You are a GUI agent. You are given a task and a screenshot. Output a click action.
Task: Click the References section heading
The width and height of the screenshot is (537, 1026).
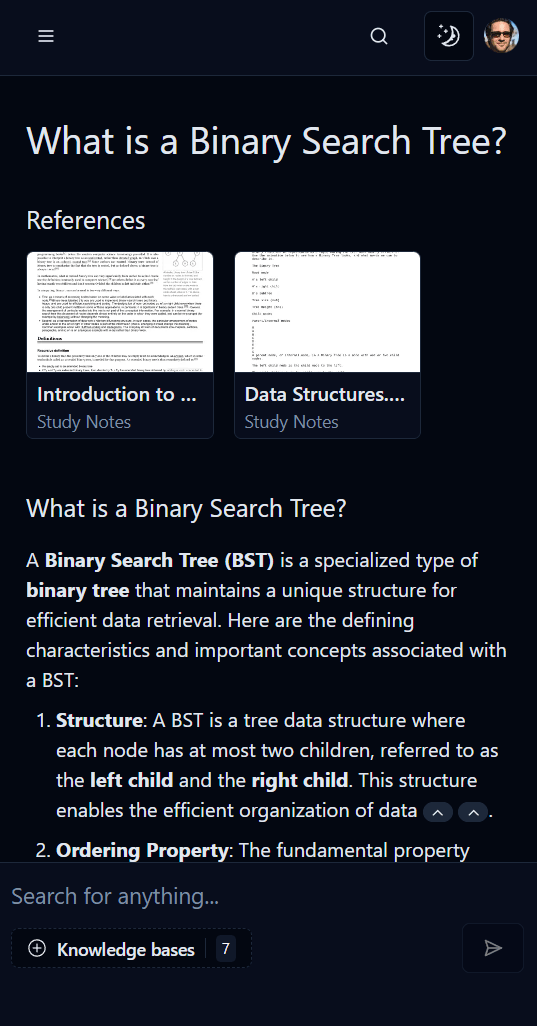point(86,221)
